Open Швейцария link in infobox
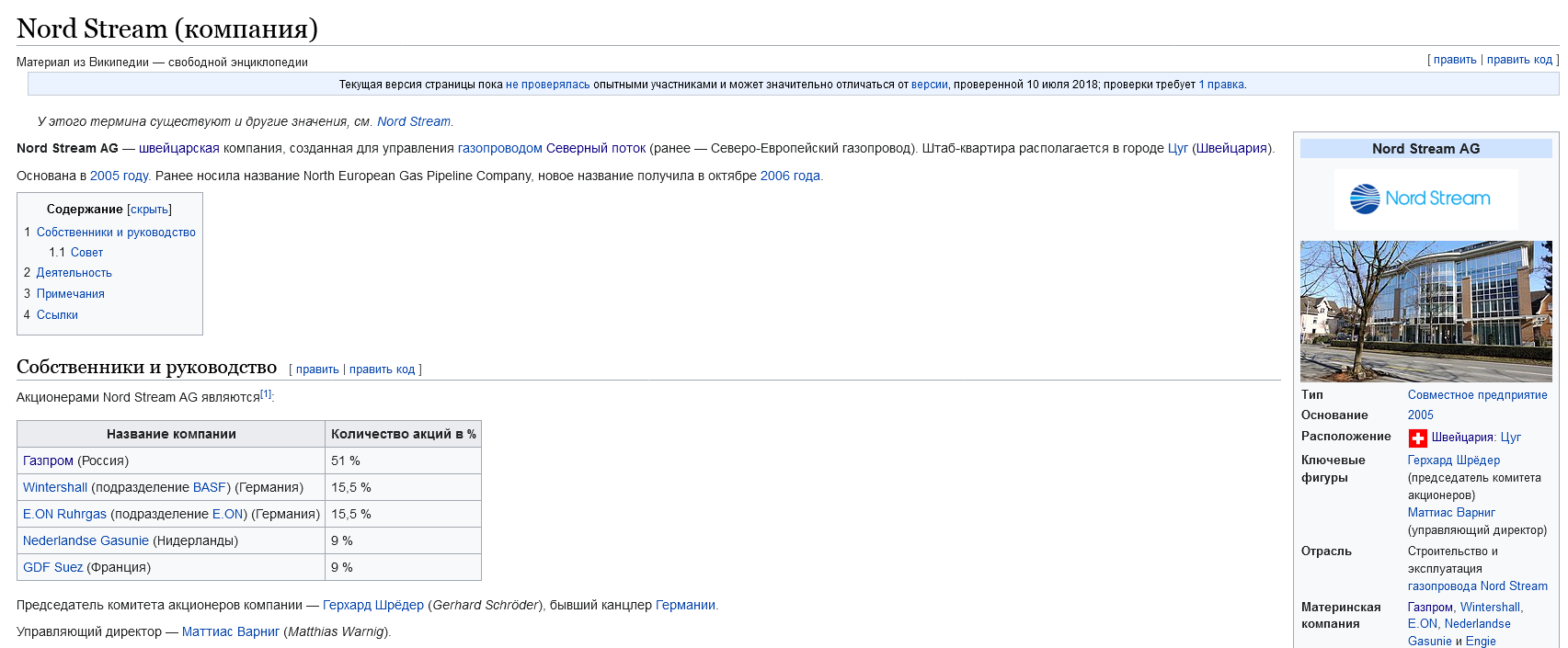Image resolution: width=1568 pixels, height=648 pixels. tap(1462, 438)
